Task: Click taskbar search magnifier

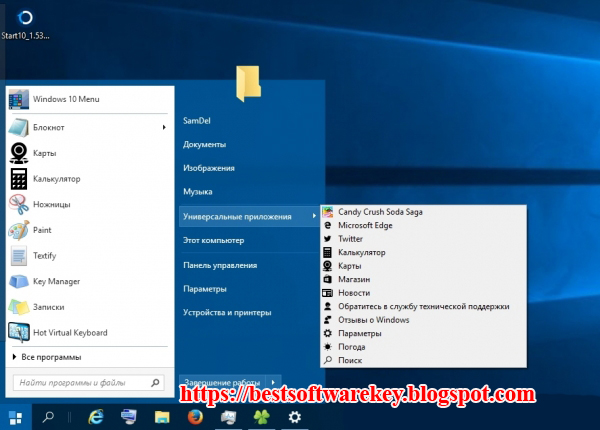Action: tap(48, 417)
